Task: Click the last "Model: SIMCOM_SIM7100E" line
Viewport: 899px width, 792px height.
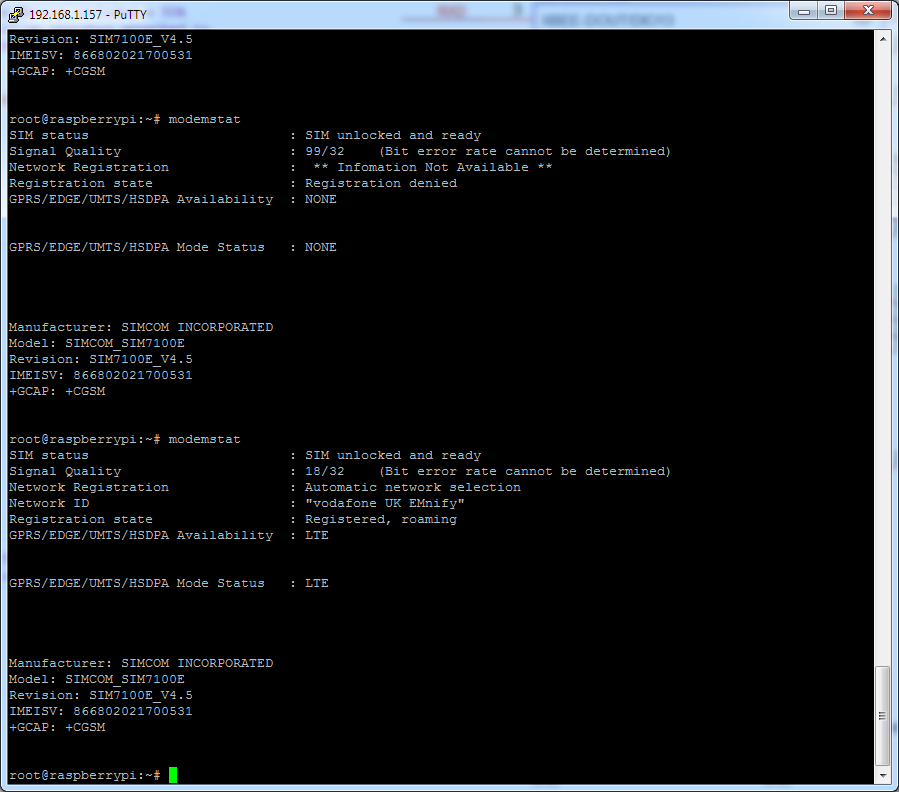Action: point(97,679)
